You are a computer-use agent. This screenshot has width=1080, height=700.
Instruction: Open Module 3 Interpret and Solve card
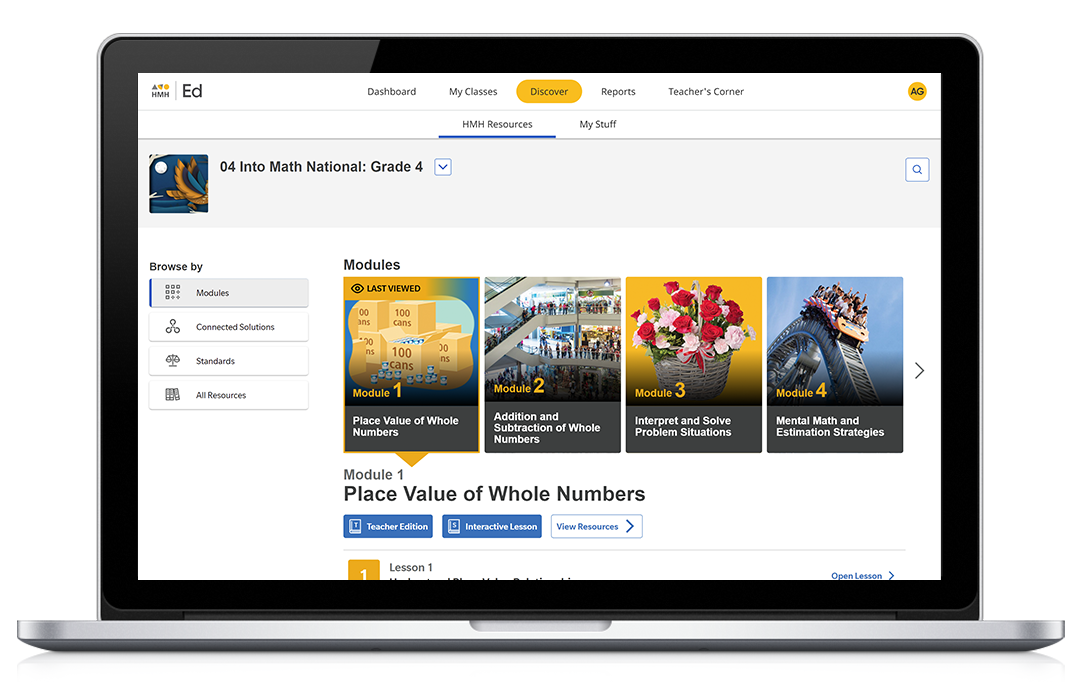(694, 364)
